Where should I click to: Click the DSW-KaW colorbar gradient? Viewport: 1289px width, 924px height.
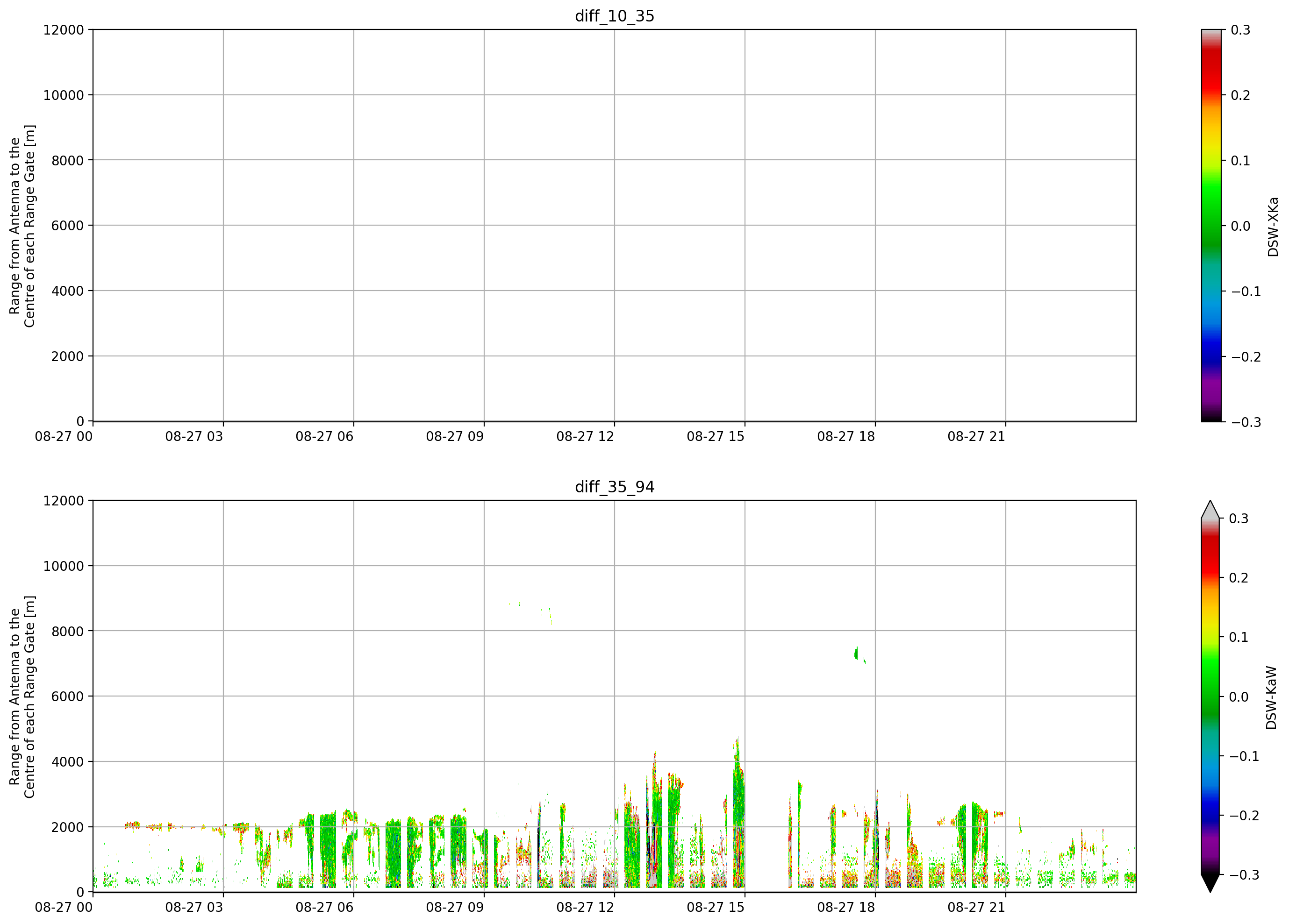pyautogui.click(x=1210, y=696)
